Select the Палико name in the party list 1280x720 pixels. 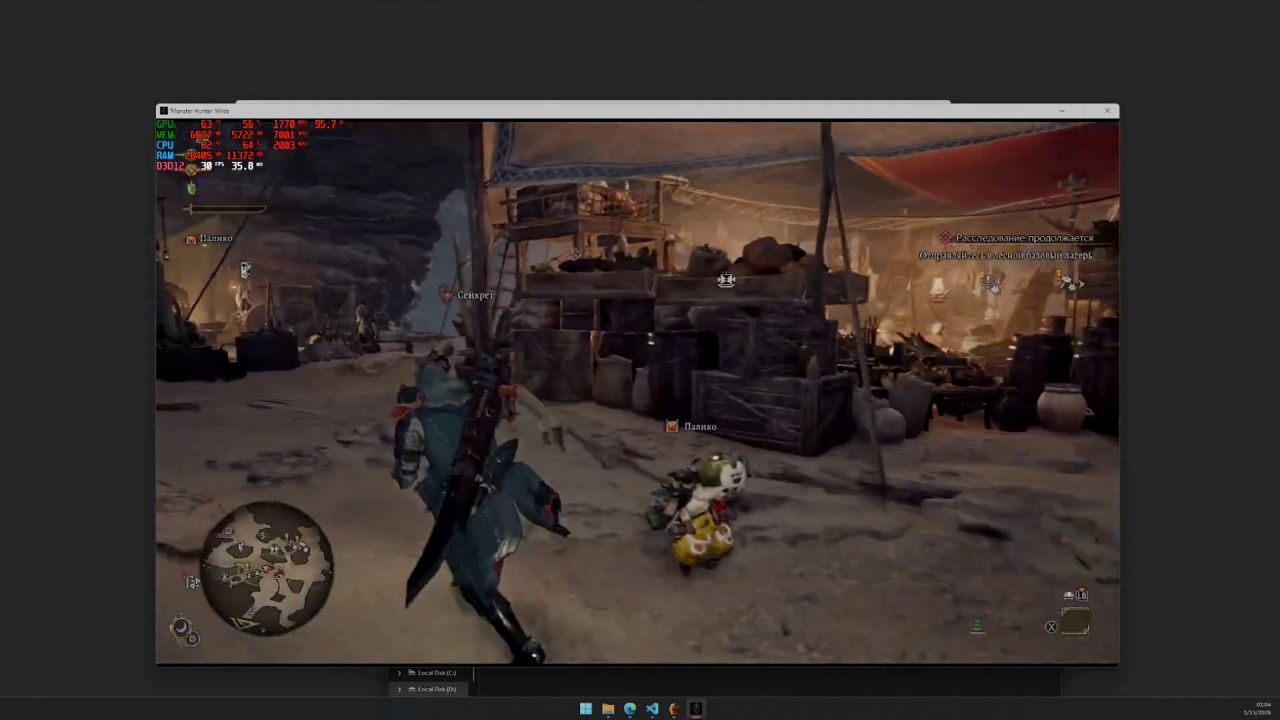[216, 238]
